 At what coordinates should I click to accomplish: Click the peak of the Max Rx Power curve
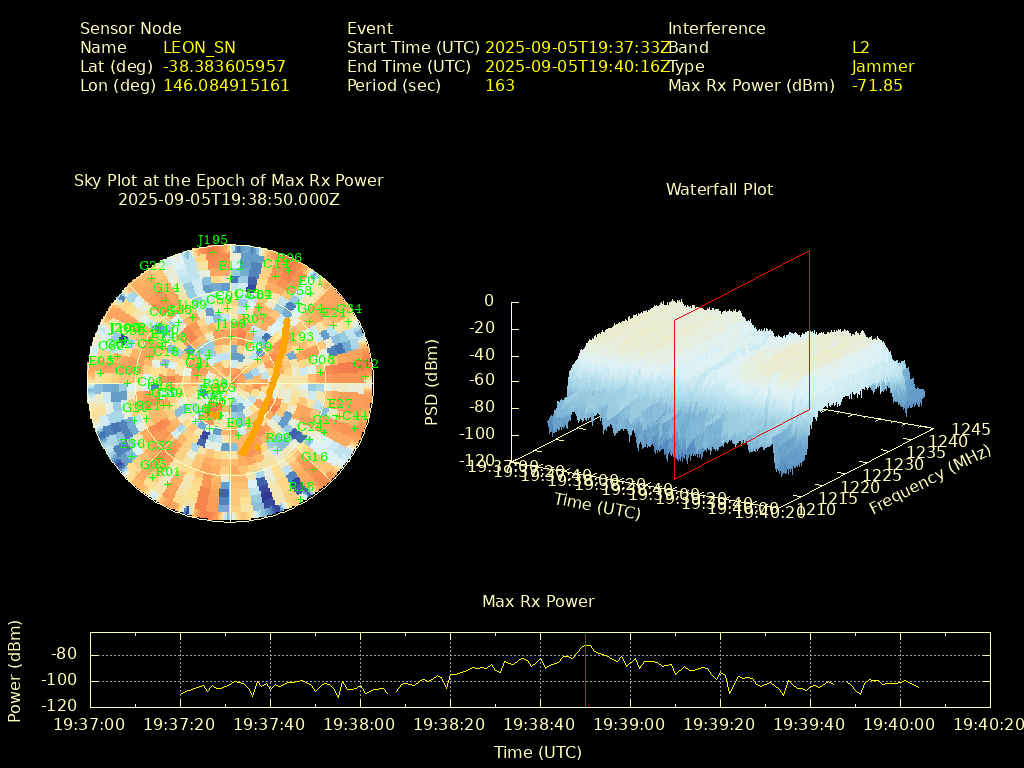click(x=586, y=646)
